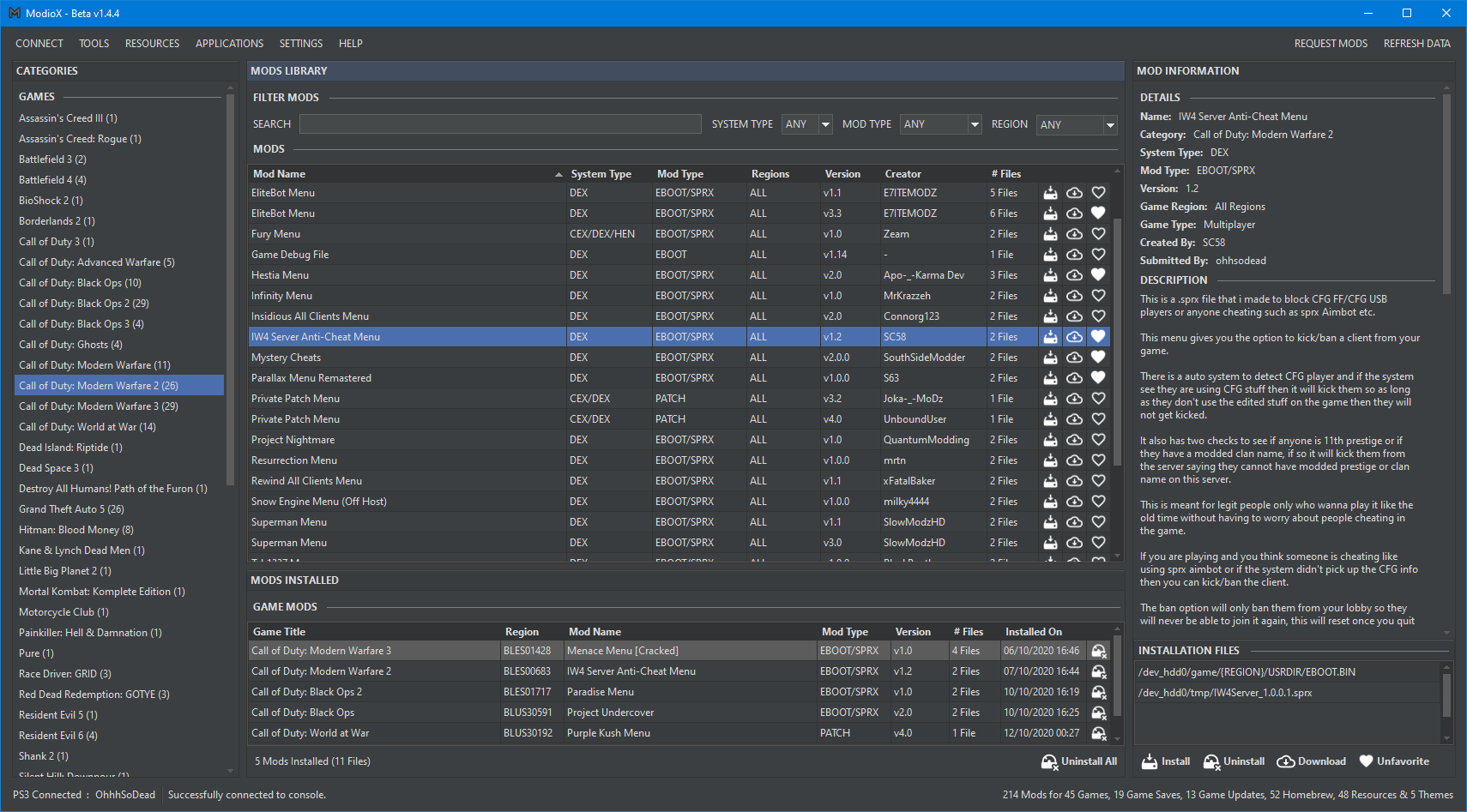Click the mod search input field
Screen dimensions: 1467x812
coord(500,124)
